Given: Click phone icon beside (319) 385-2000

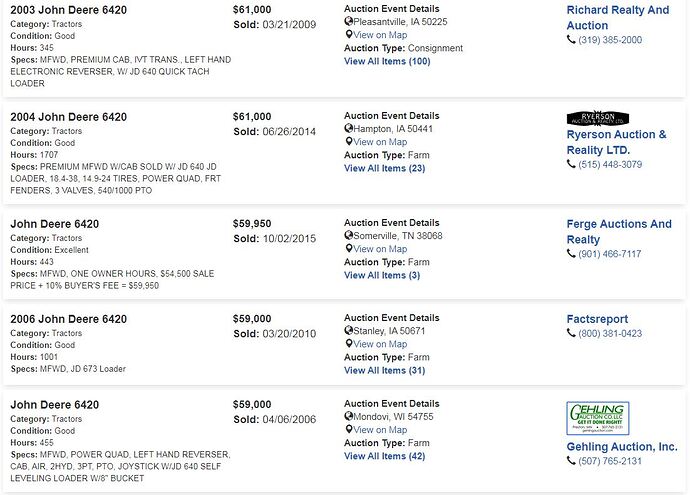Looking at the screenshot, I should [571, 40].
